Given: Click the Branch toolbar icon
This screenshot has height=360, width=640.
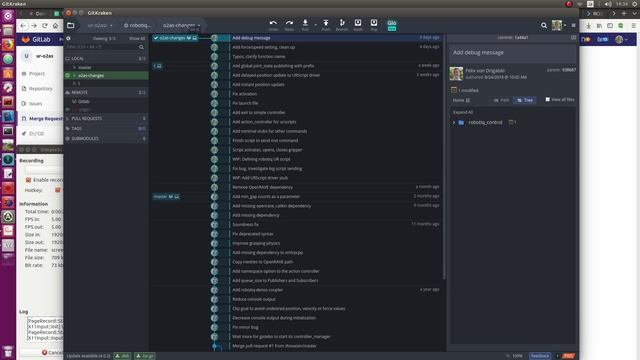Looking at the screenshot, I should pos(342,23).
